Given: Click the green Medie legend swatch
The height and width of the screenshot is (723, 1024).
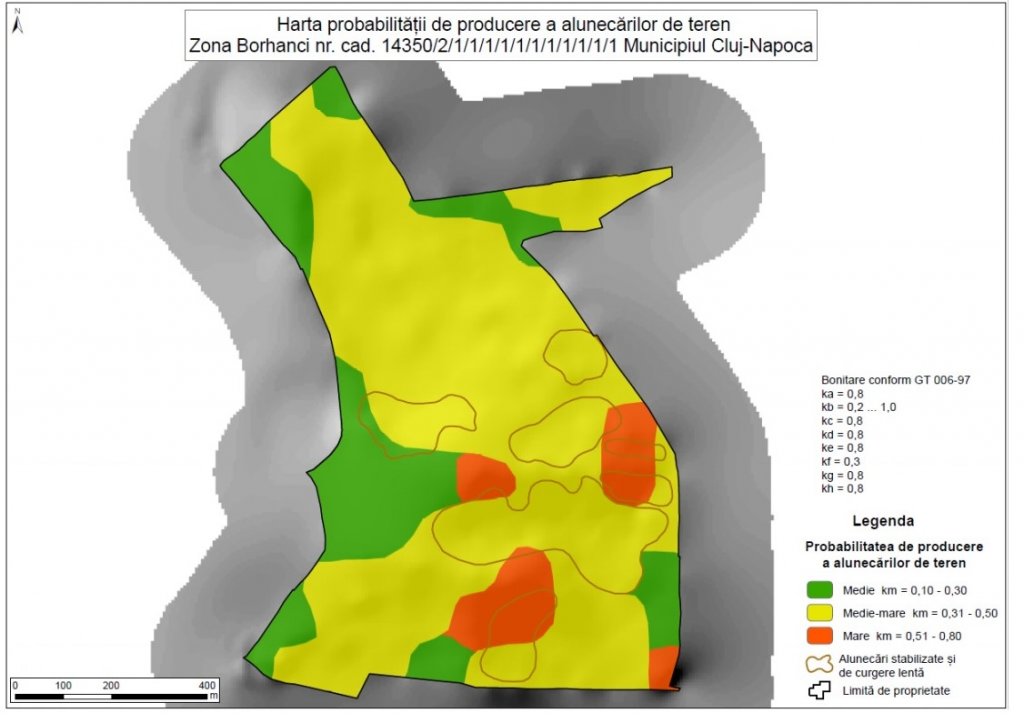Looking at the screenshot, I should [x=819, y=589].
